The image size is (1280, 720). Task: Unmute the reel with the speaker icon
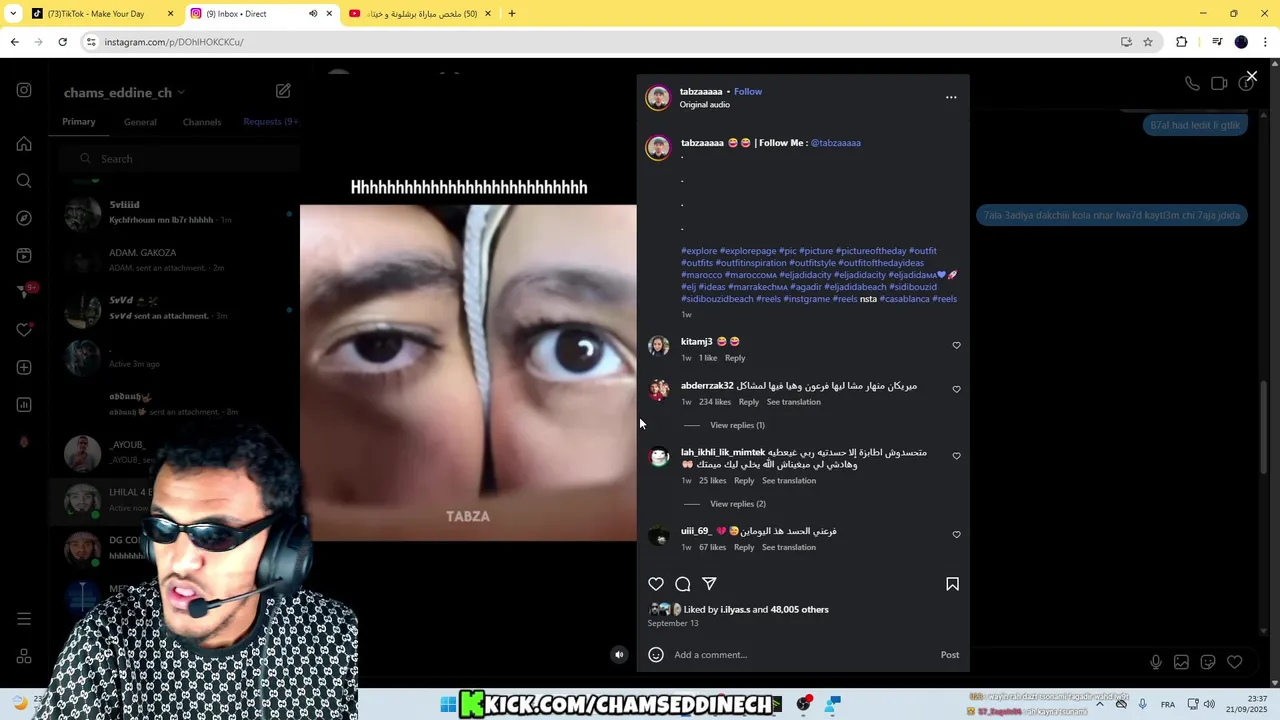click(619, 655)
